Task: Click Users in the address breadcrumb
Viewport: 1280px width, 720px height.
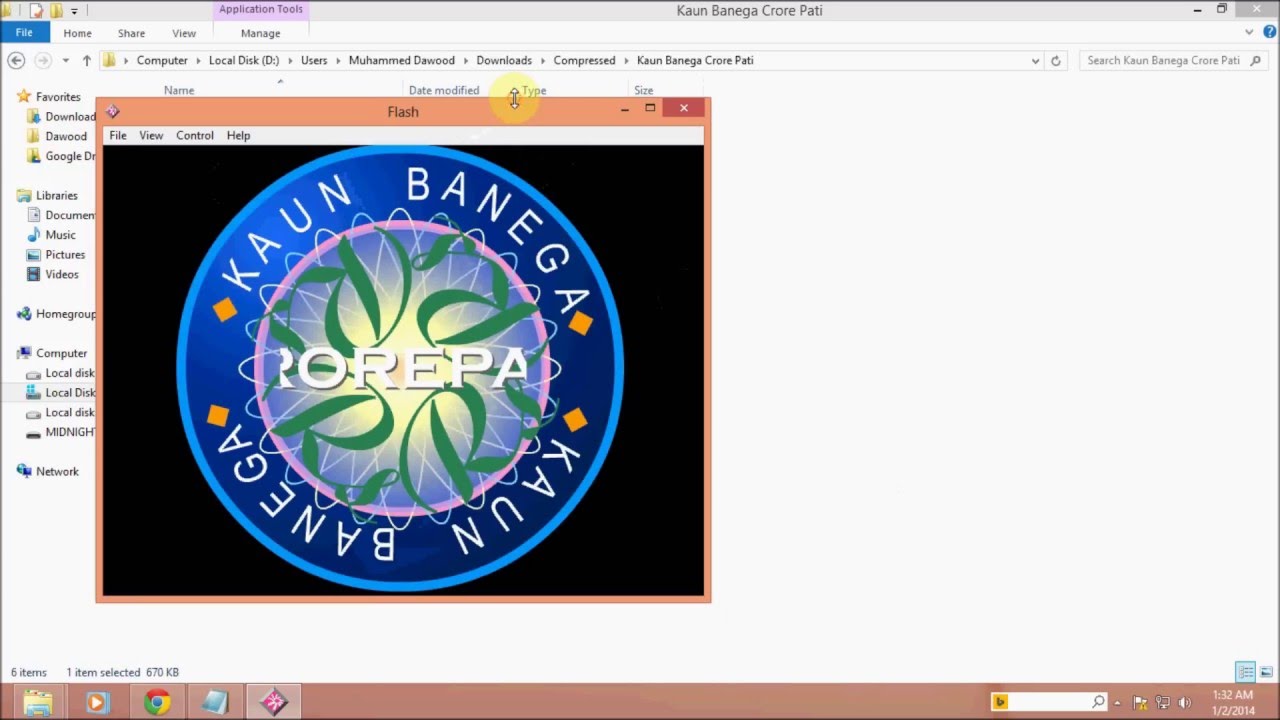Action: [x=314, y=60]
